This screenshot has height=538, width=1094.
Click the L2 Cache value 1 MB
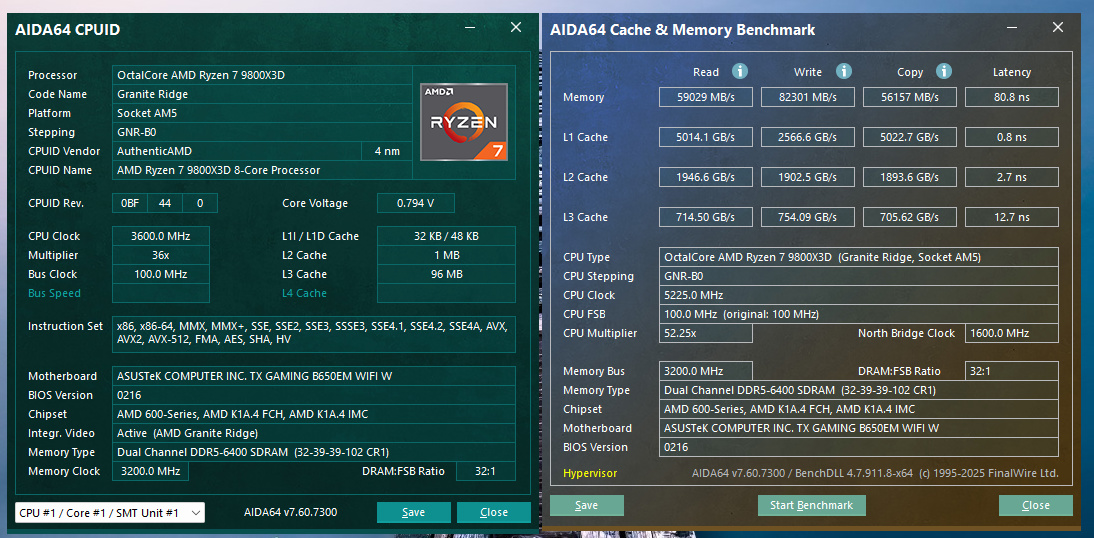tap(447, 255)
